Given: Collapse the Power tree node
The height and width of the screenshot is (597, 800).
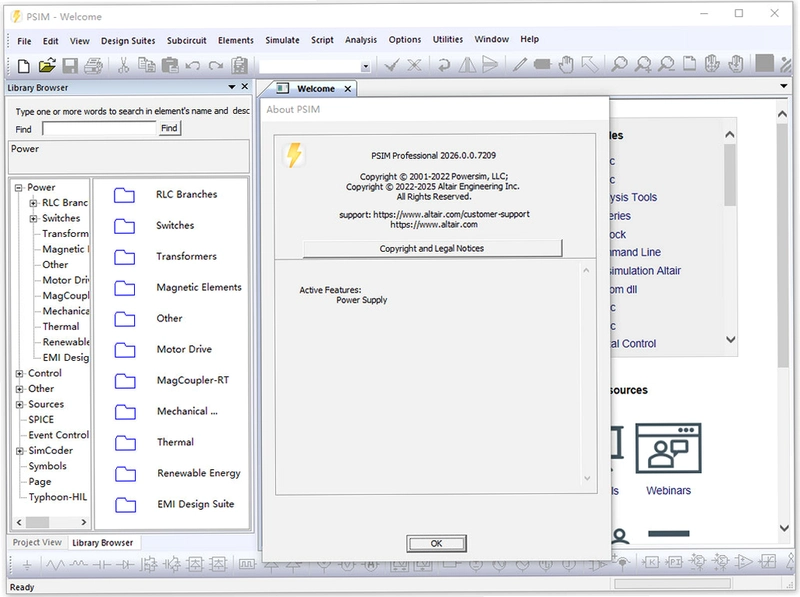Looking at the screenshot, I should tap(19, 188).
